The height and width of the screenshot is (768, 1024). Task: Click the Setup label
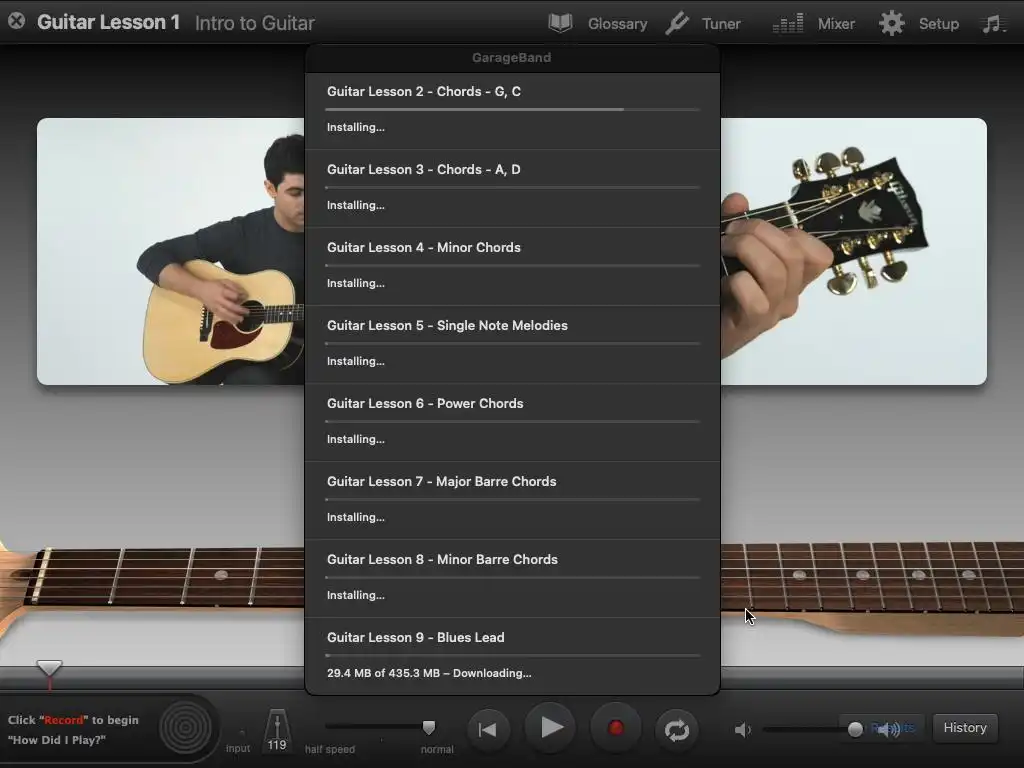click(x=938, y=24)
